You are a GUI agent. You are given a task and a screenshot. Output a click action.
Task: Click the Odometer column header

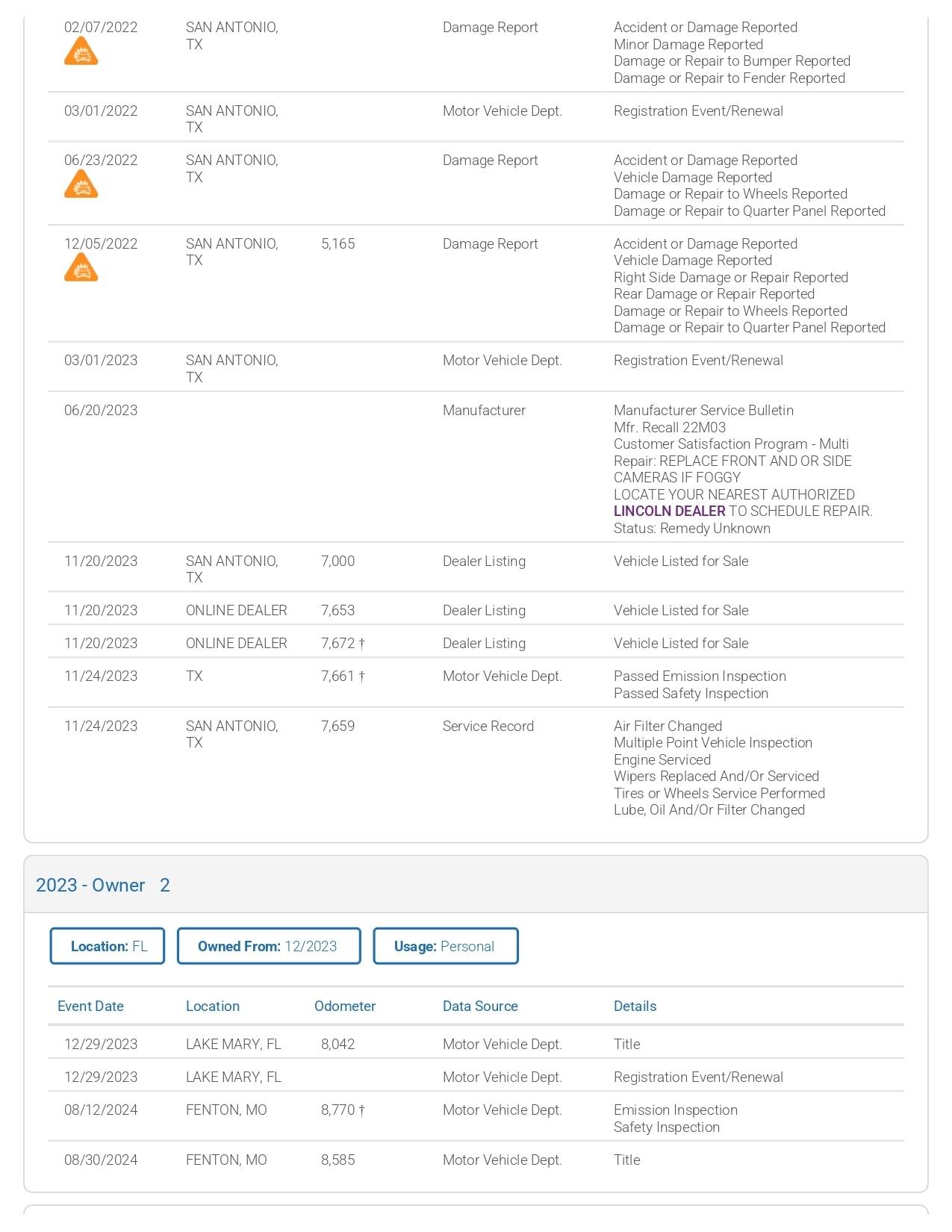[345, 1007]
